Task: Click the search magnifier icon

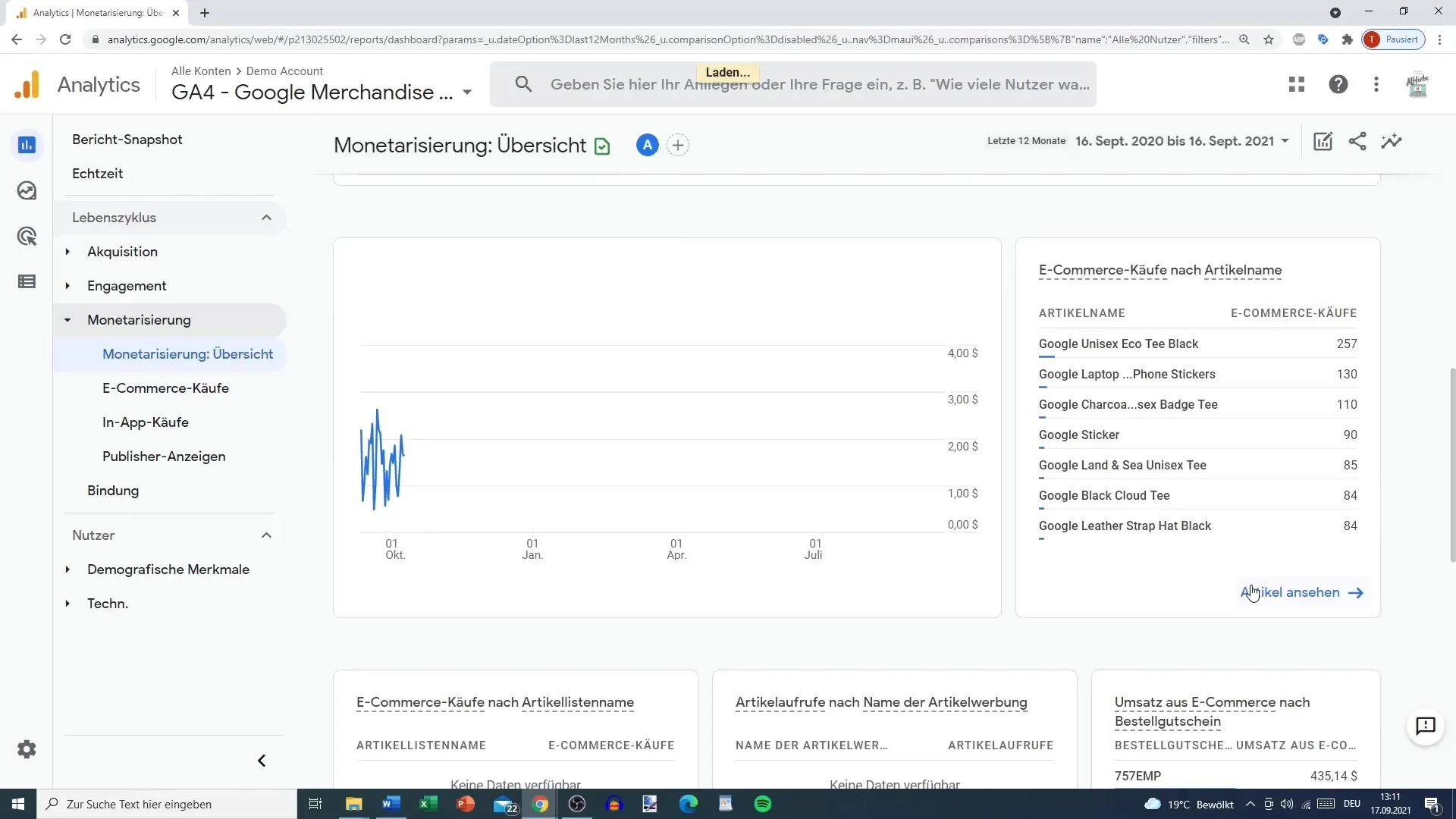Action: [x=523, y=84]
